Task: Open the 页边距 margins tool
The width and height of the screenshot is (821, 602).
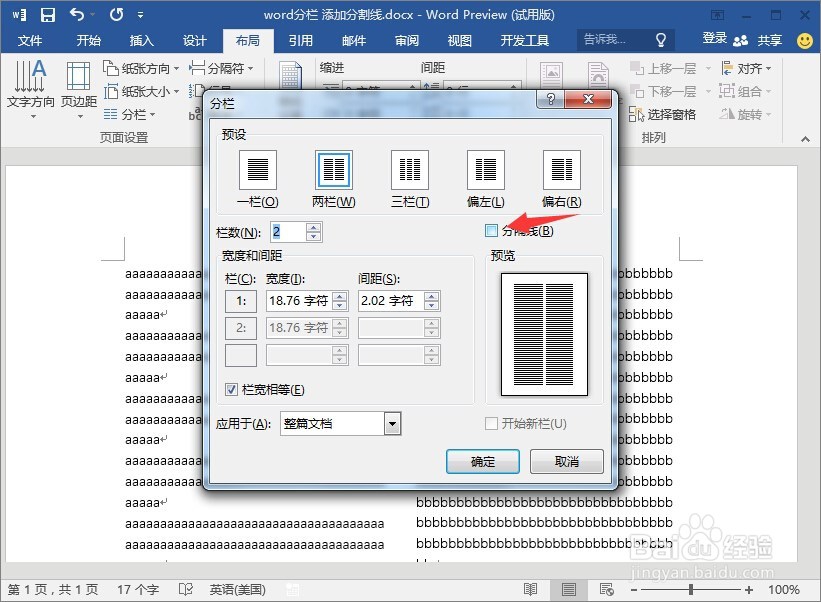Action: coord(79,88)
